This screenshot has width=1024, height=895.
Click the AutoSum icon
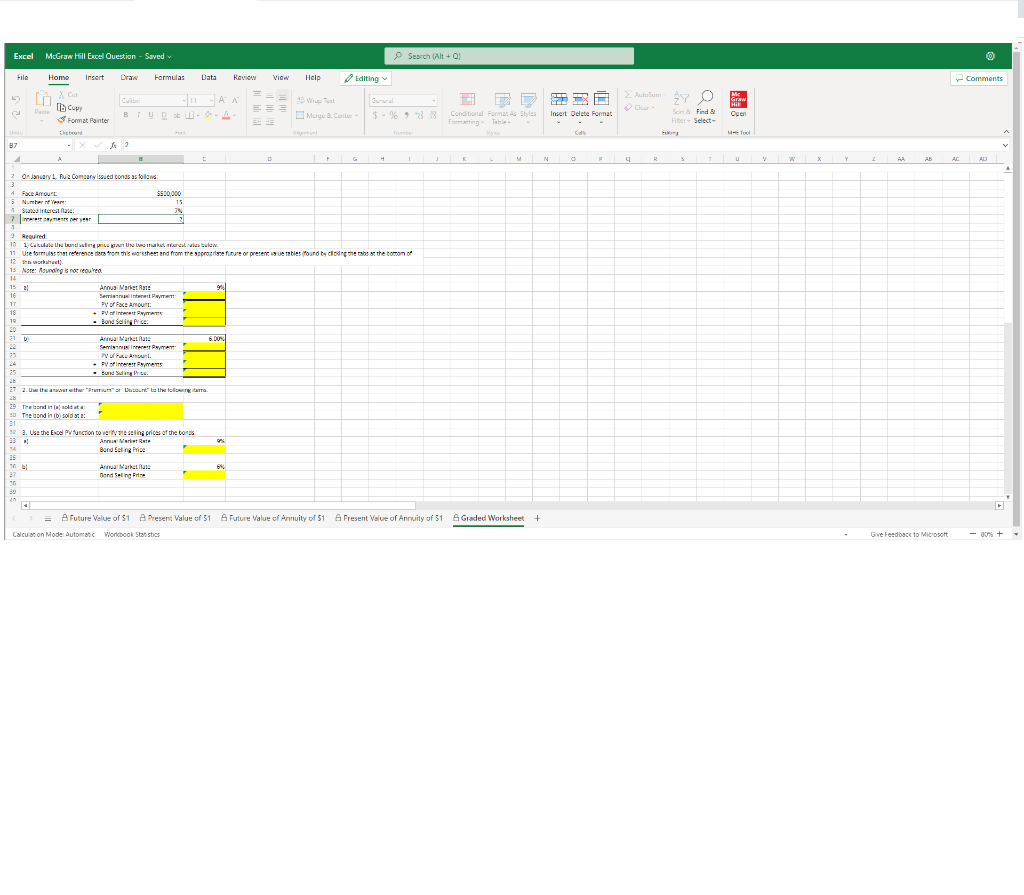[x=630, y=94]
